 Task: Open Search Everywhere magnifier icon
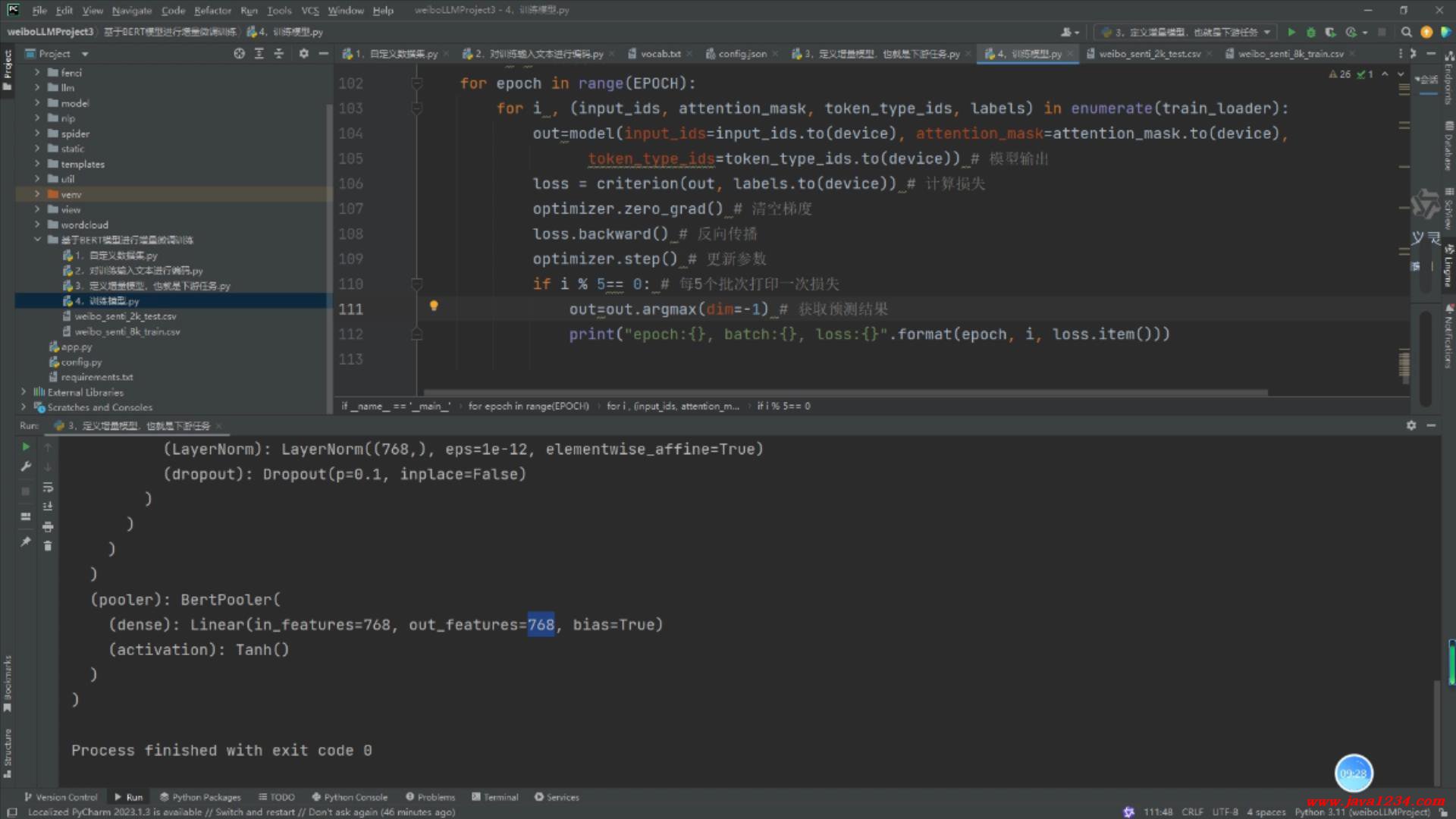[x=1406, y=32]
